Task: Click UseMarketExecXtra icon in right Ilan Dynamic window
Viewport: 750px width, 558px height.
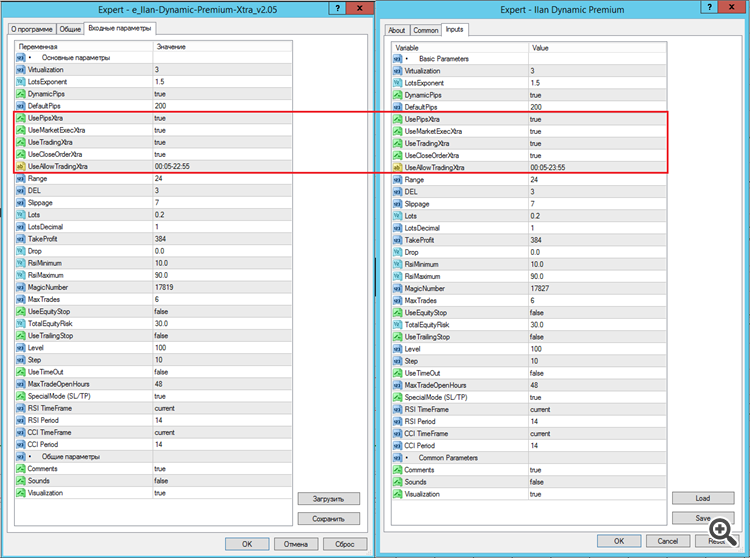Action: point(397,131)
